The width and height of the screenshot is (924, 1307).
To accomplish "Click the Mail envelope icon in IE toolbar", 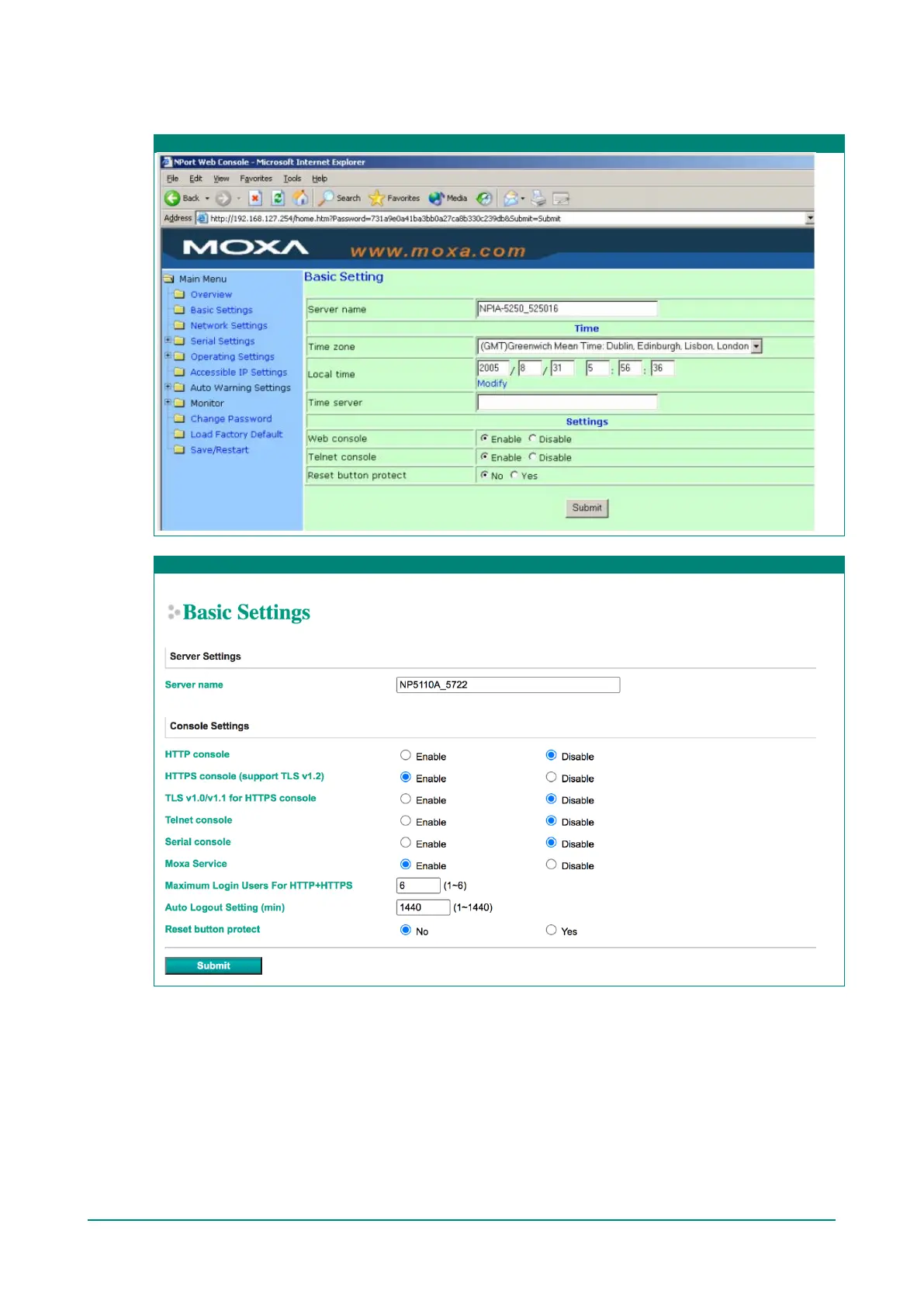I will (x=510, y=199).
